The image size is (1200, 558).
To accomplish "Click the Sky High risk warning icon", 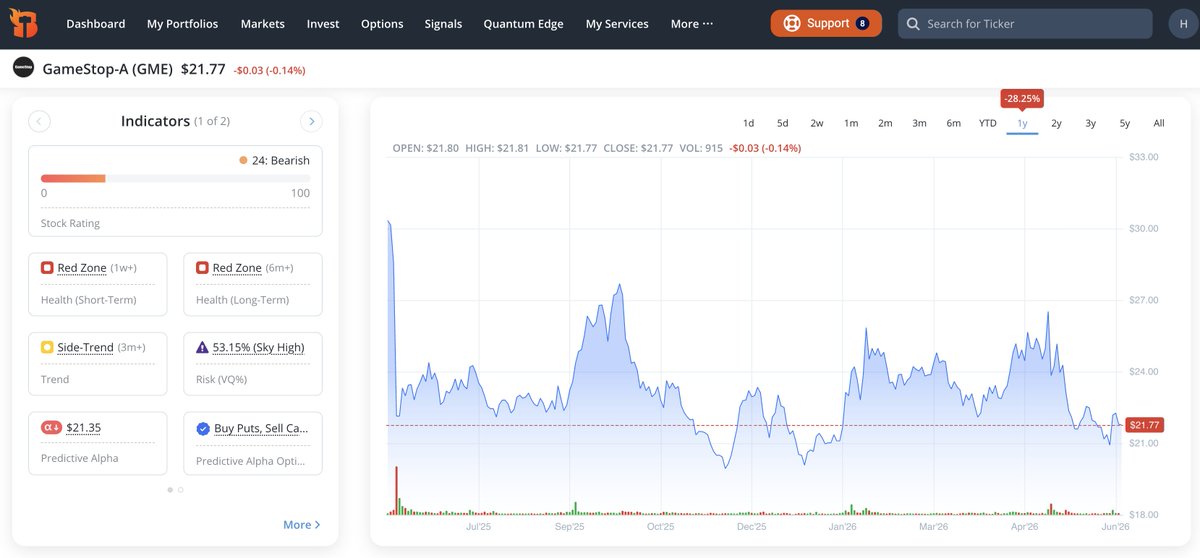I will (x=202, y=347).
